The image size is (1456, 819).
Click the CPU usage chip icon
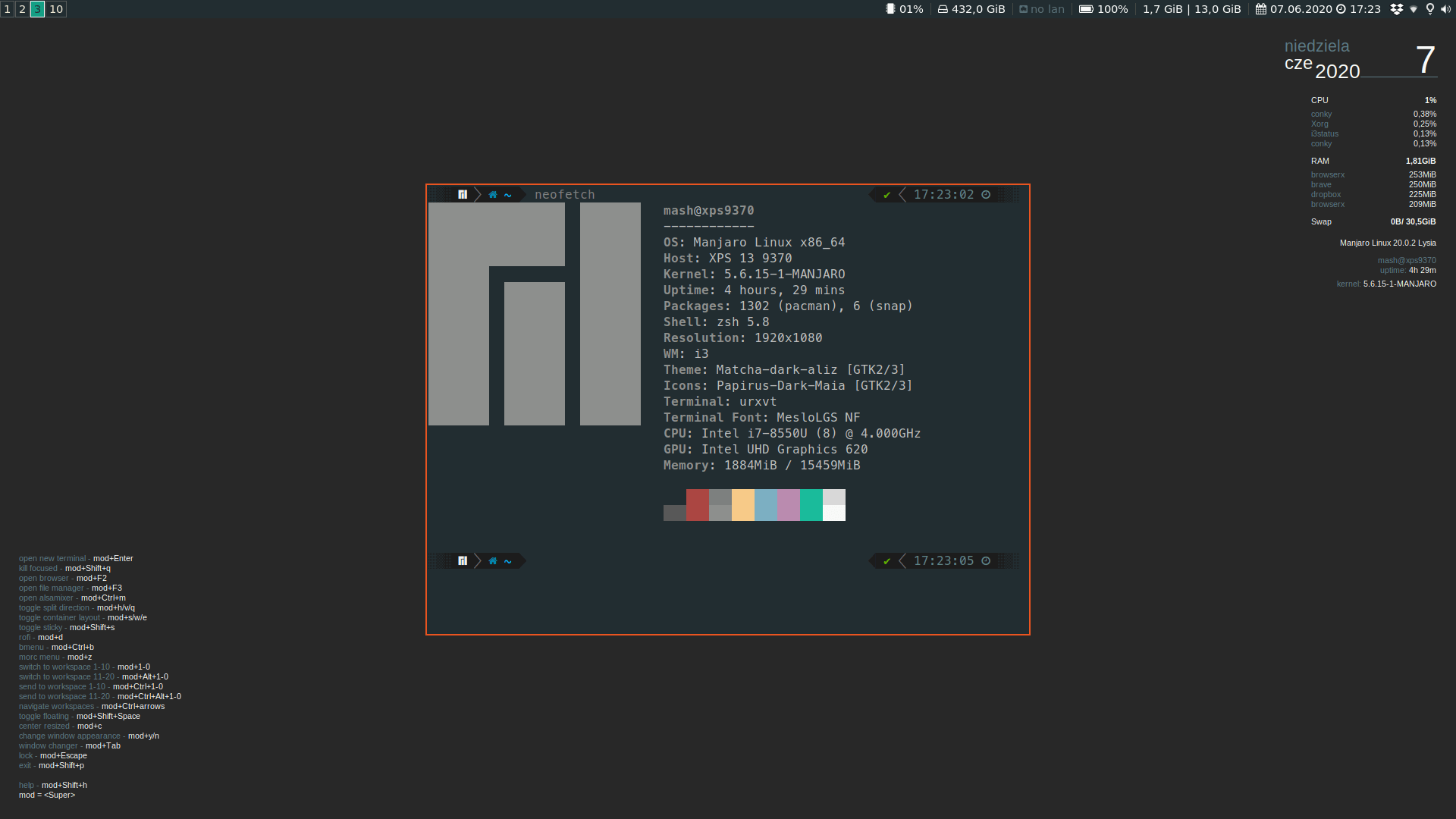pyautogui.click(x=890, y=9)
